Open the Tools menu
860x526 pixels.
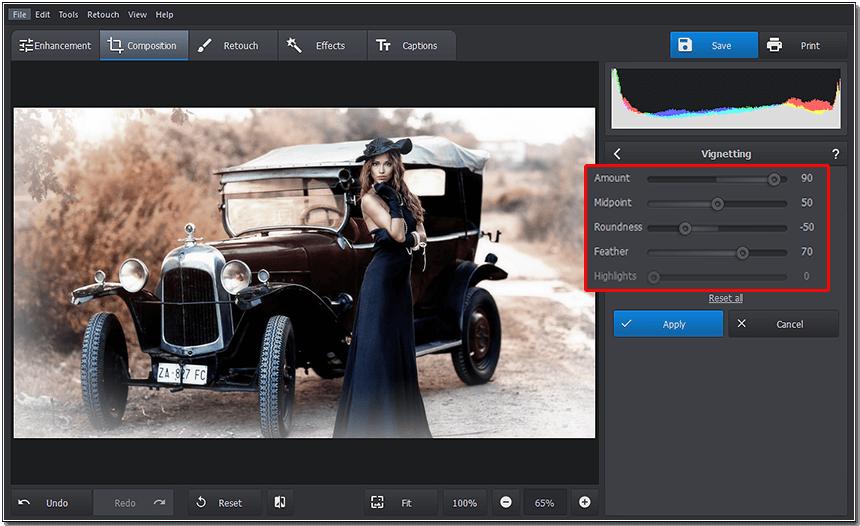coord(69,15)
